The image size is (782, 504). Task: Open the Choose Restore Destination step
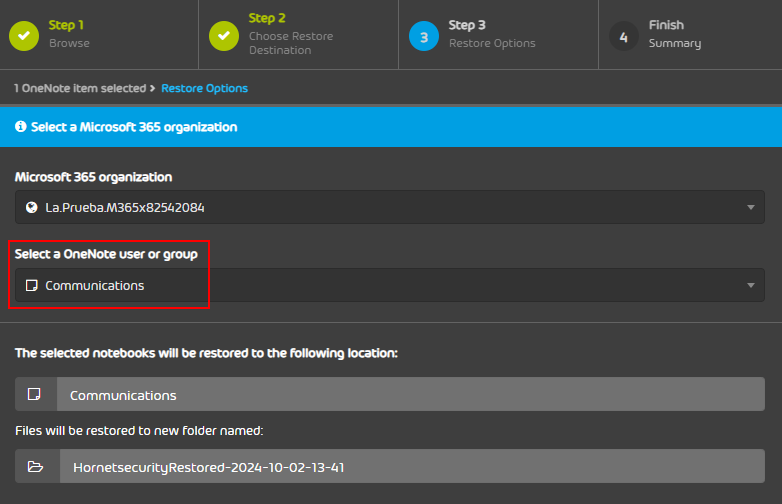point(290,42)
